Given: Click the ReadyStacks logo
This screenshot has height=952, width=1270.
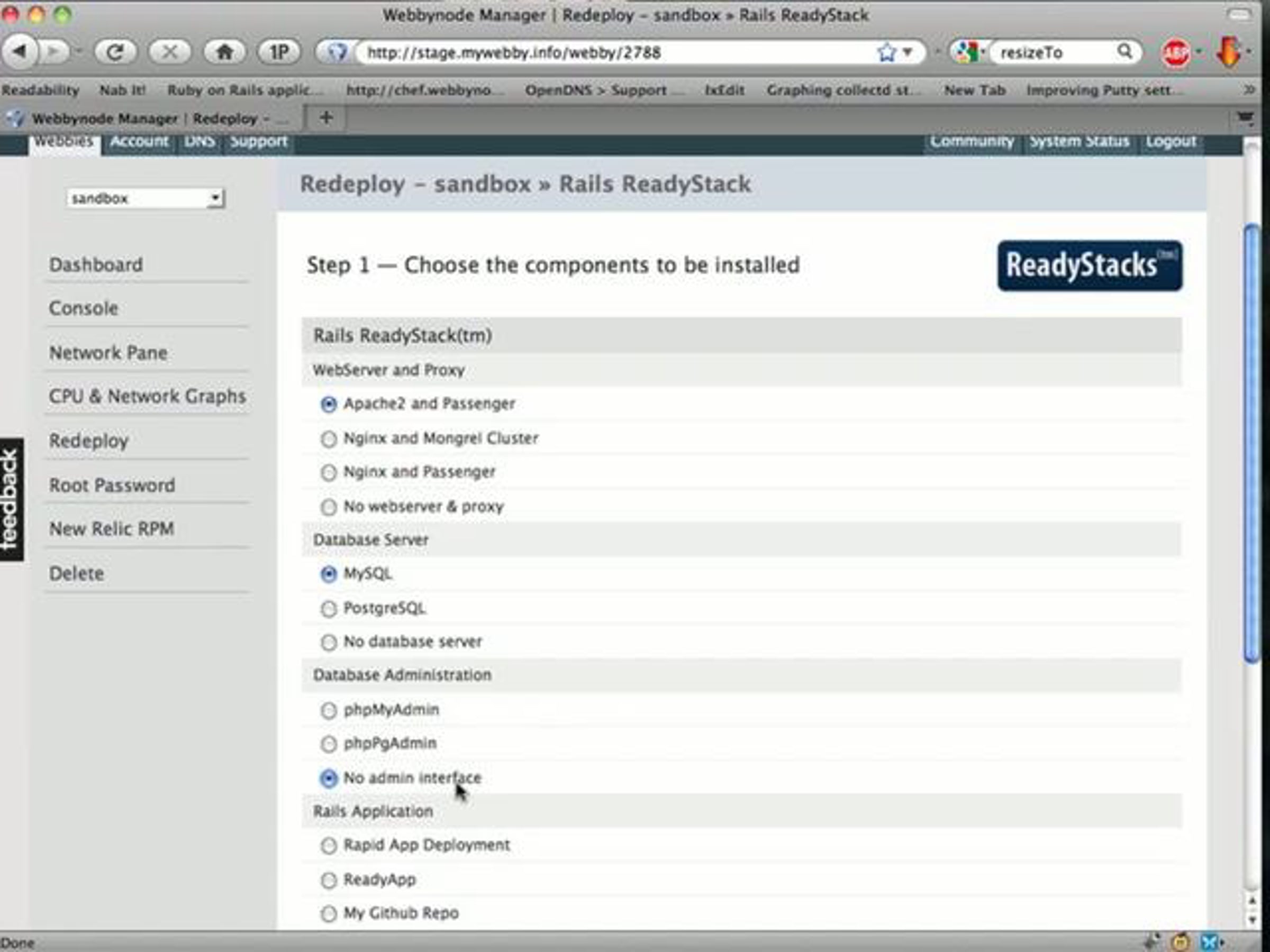Looking at the screenshot, I should 1090,266.
